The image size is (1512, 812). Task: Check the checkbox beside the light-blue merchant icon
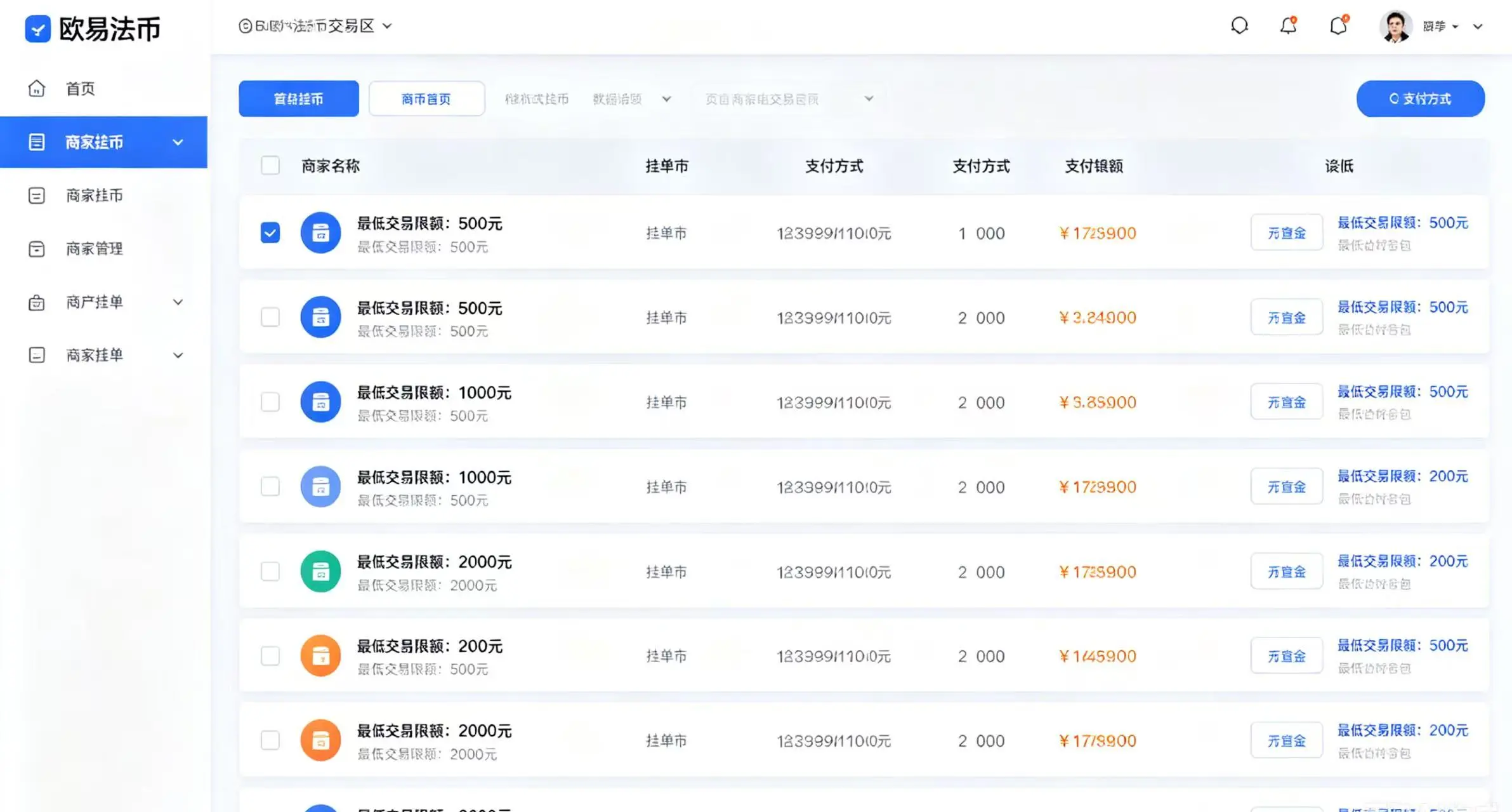(270, 486)
